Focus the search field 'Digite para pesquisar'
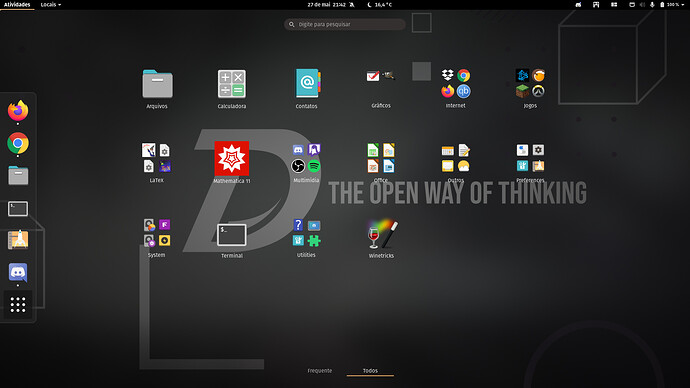This screenshot has width=690, height=388. click(x=345, y=24)
